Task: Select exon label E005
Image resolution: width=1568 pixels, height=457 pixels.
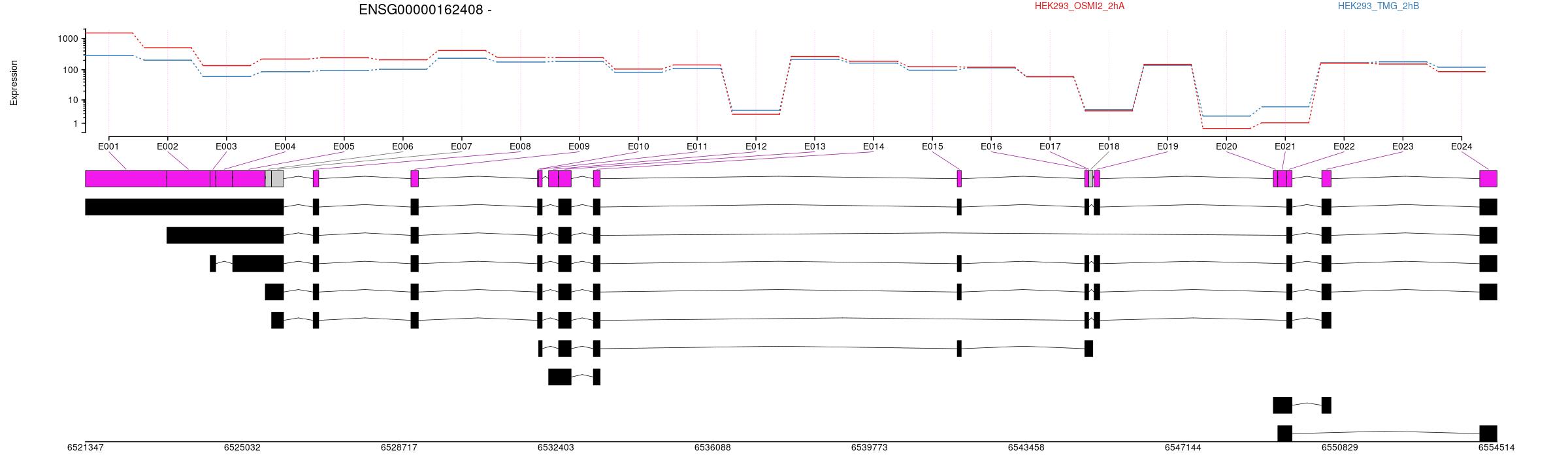Action: (x=344, y=147)
